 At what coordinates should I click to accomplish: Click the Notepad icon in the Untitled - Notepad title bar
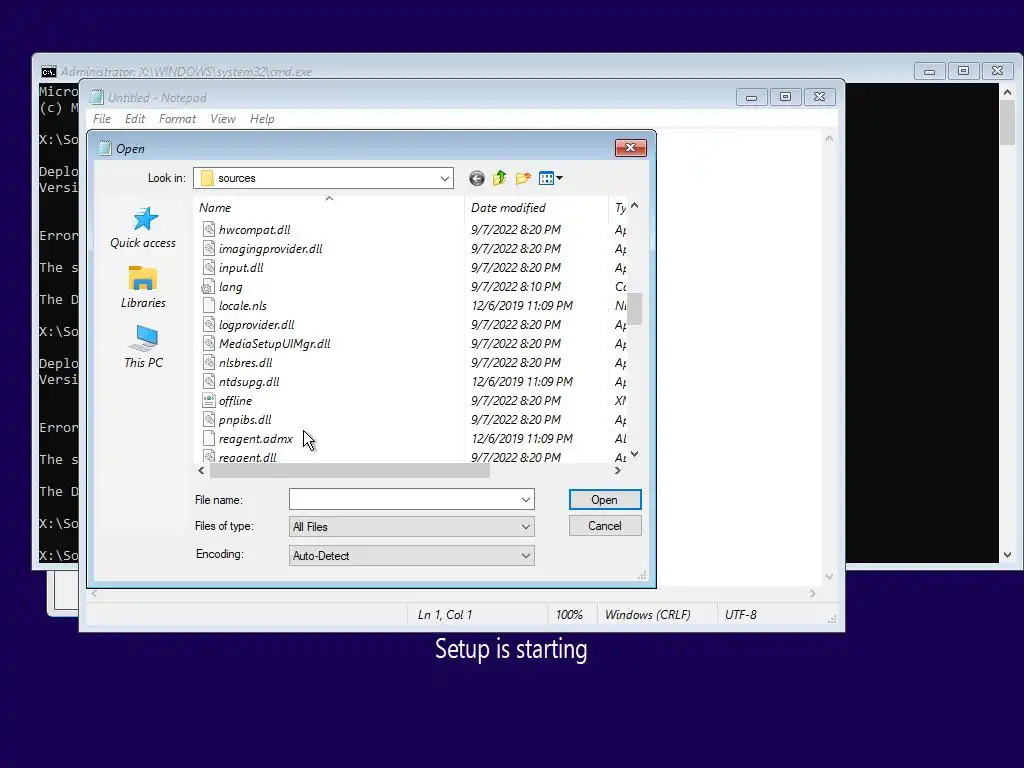click(97, 97)
